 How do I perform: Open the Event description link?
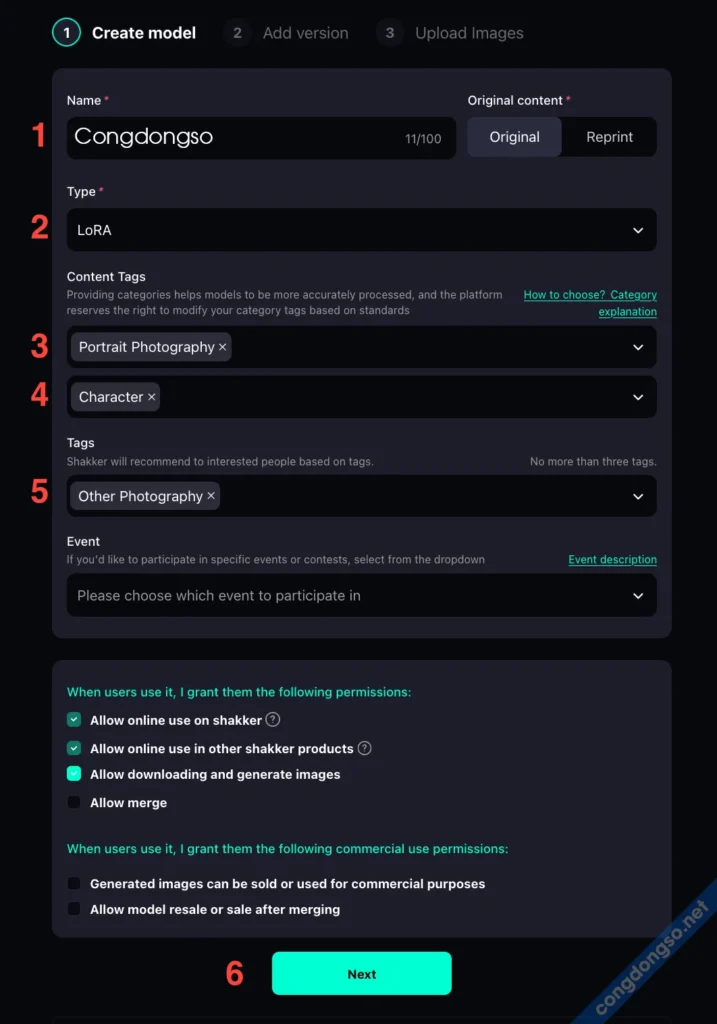612,560
